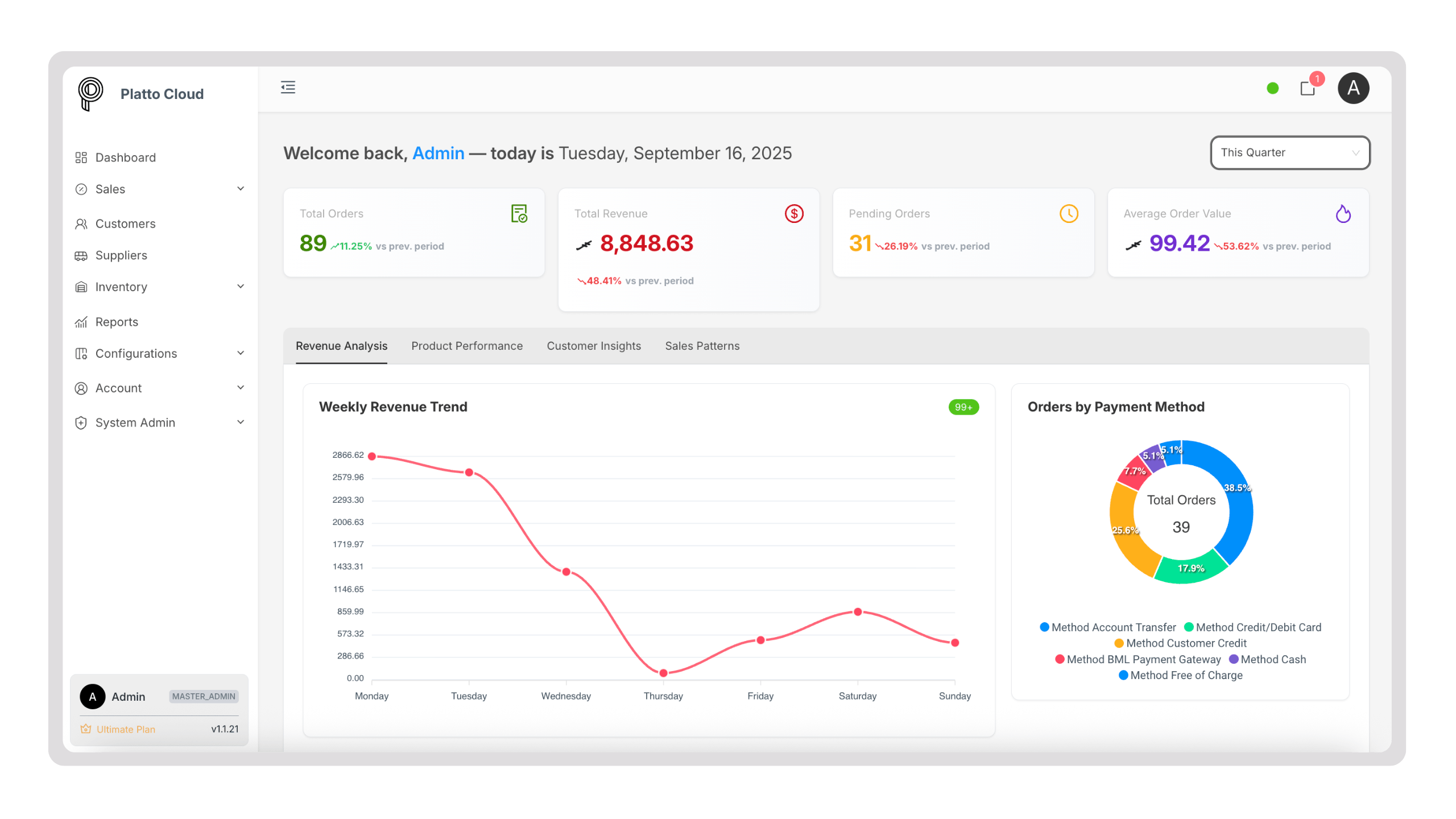This screenshot has width=1456, height=819.
Task: Click the Total Revenue dollar icon
Action: (x=794, y=214)
